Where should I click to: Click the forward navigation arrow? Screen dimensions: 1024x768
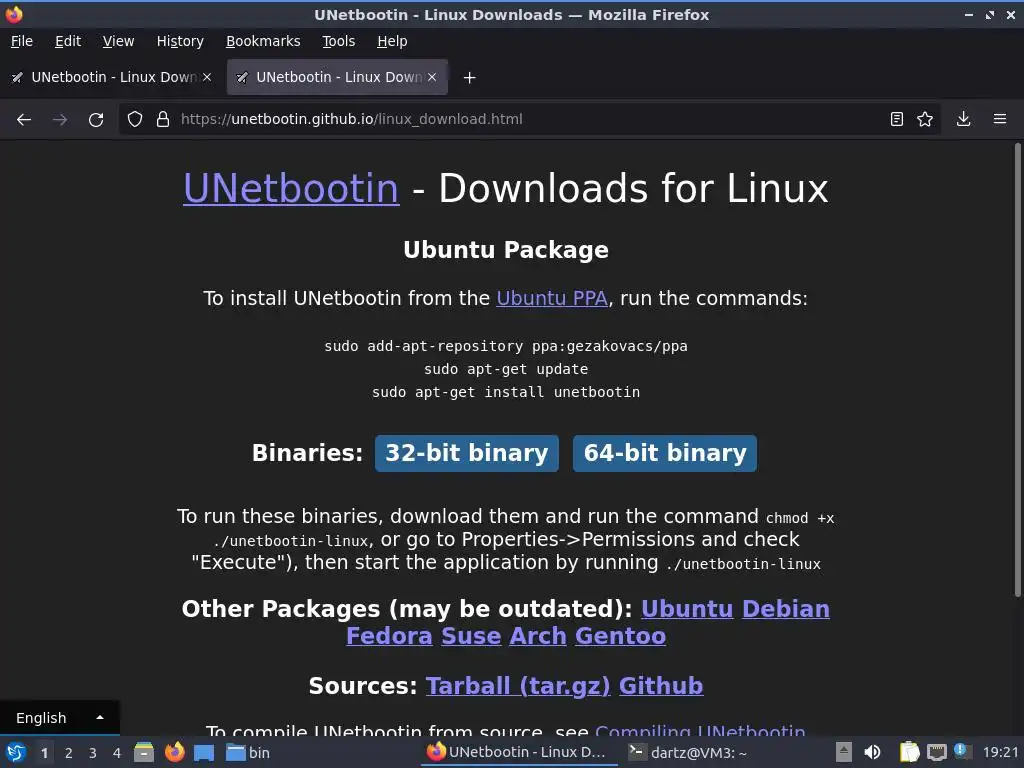coord(60,120)
